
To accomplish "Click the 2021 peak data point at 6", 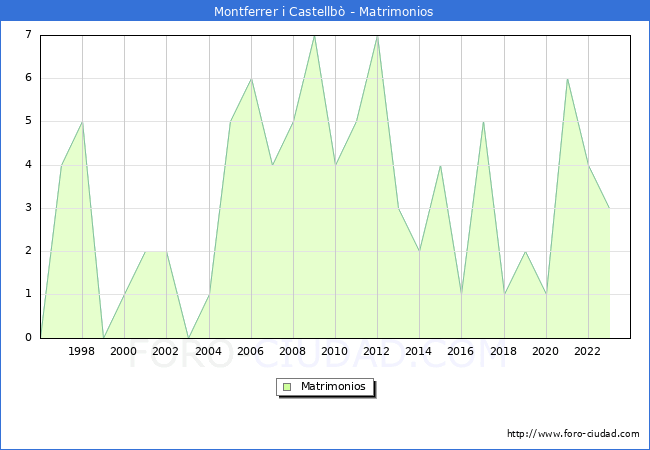I will point(567,79).
